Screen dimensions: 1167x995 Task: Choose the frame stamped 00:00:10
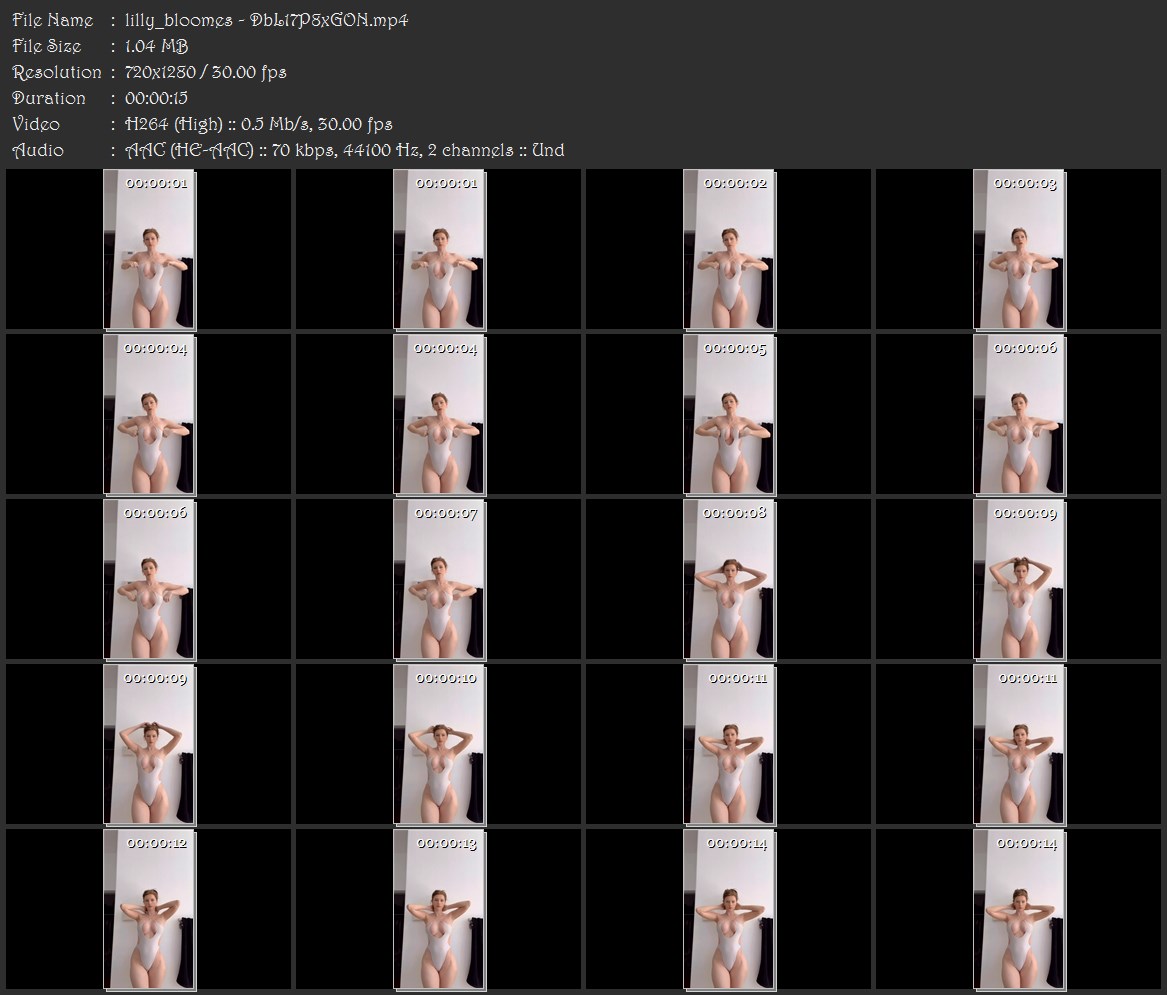[x=439, y=744]
